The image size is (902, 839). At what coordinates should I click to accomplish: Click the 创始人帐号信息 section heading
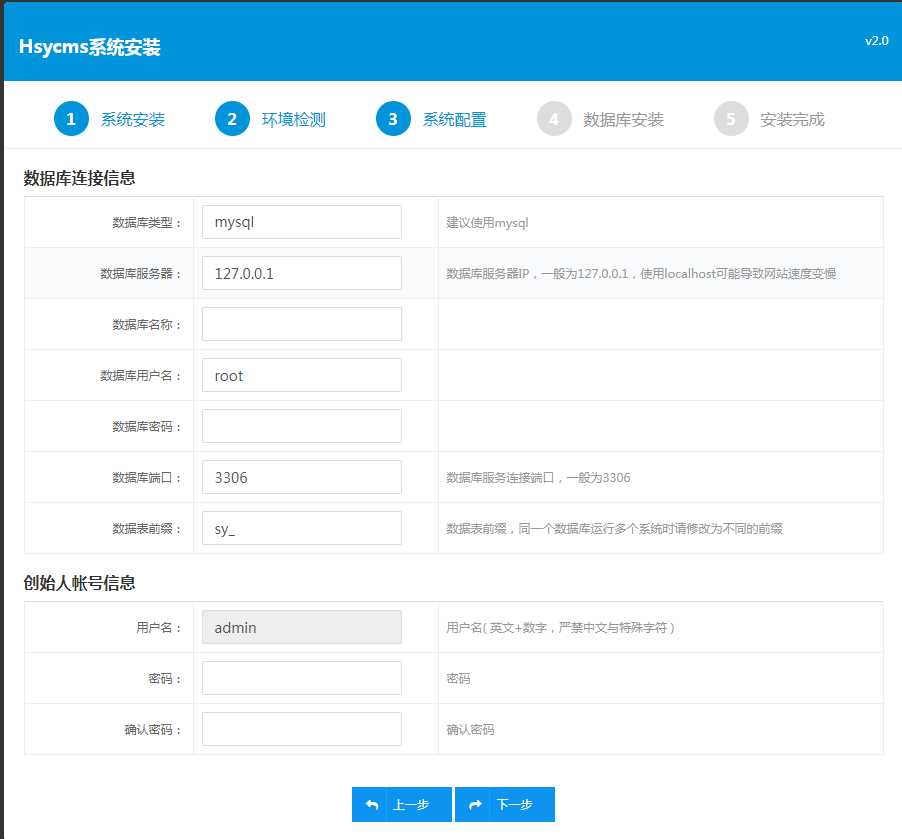pos(79,583)
